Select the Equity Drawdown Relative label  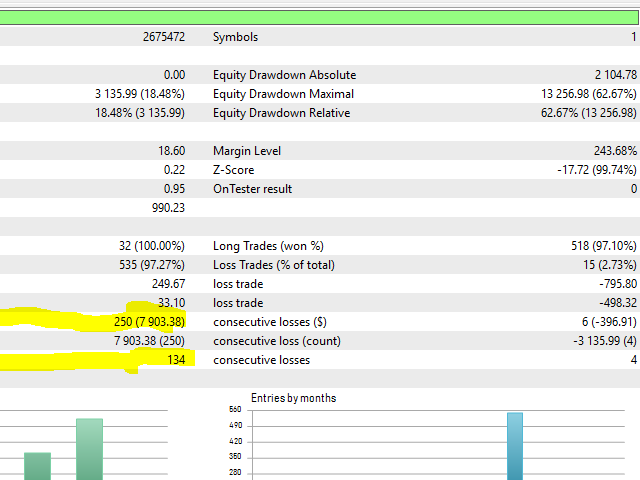(x=281, y=113)
